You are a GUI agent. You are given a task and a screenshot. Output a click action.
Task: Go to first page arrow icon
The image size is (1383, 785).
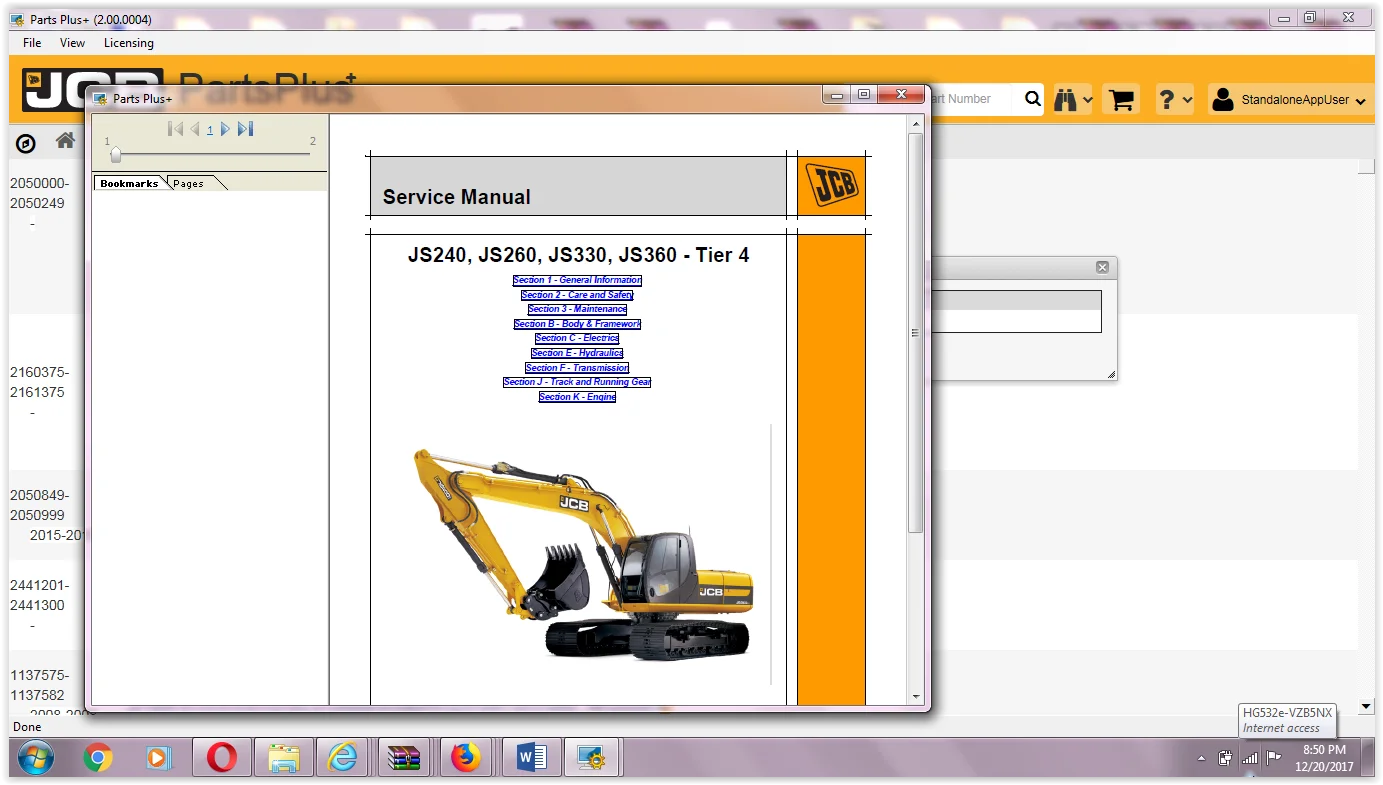click(175, 129)
